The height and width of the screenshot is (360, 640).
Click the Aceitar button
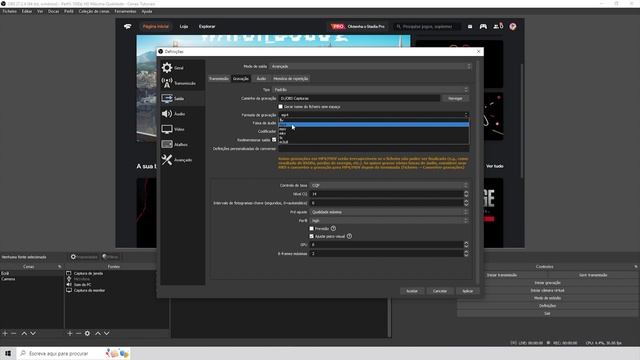tap(412, 291)
